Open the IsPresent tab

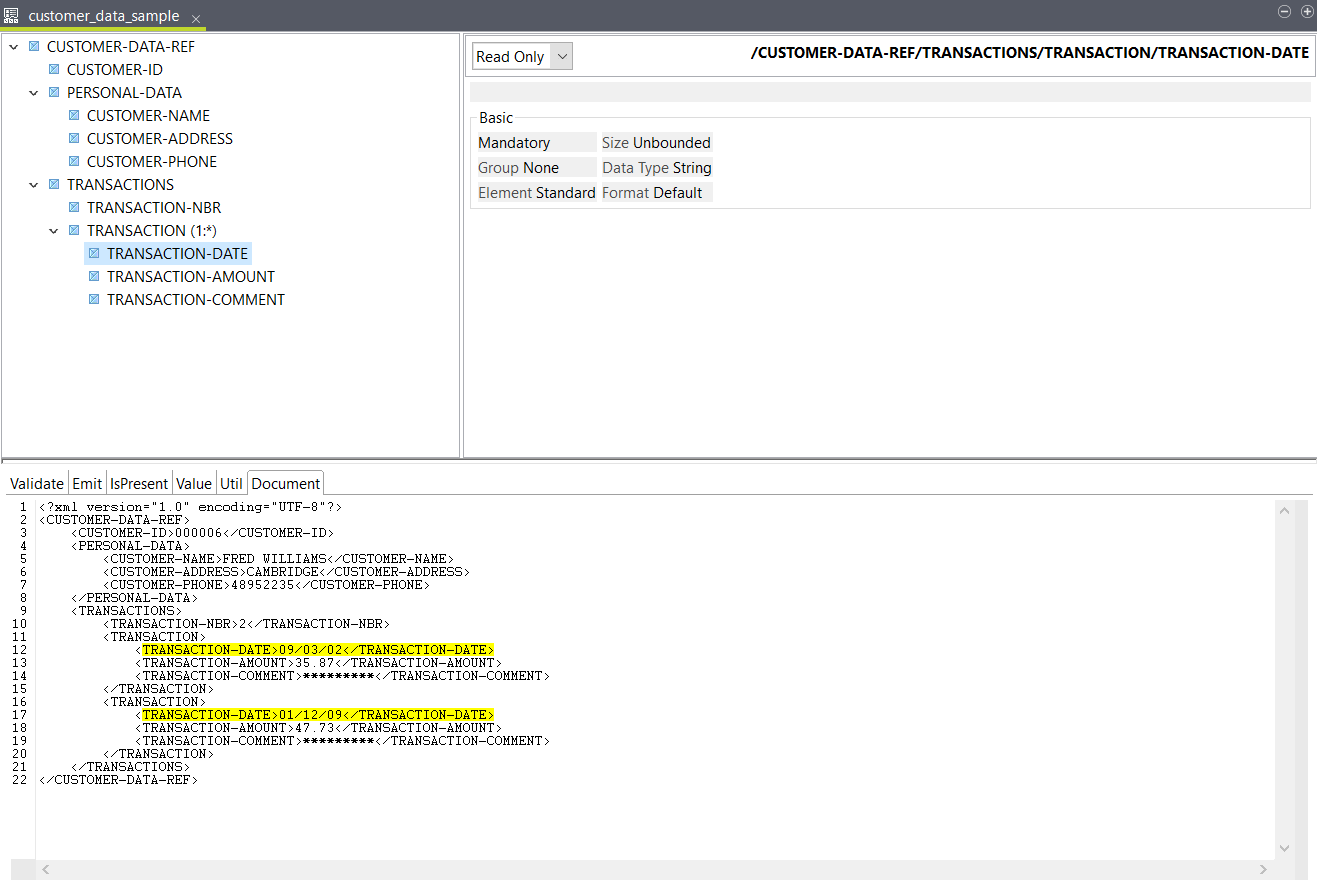pos(139,484)
